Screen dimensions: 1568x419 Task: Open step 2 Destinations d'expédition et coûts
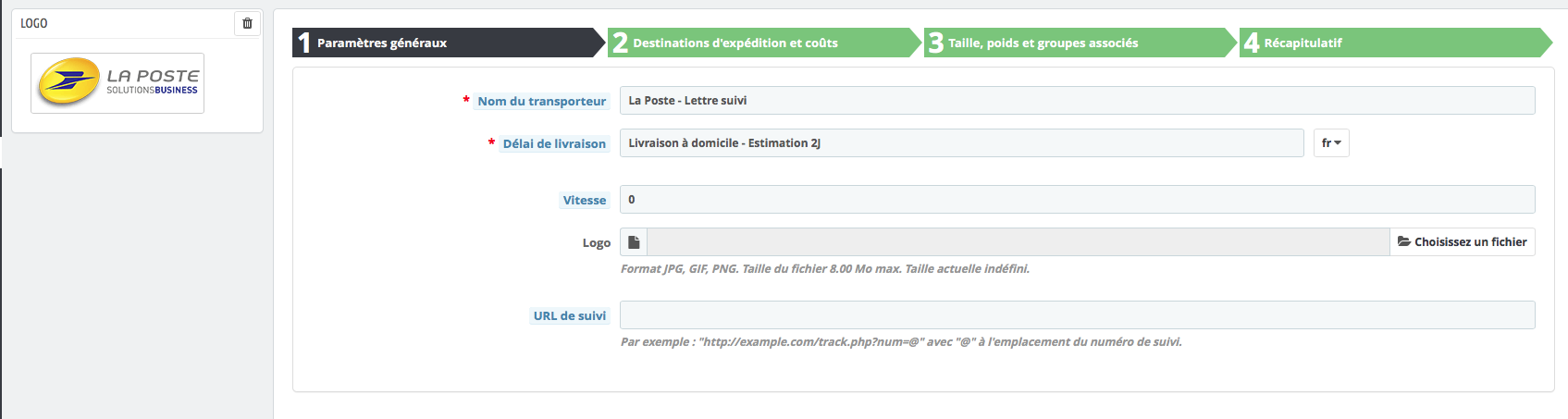coord(764,43)
